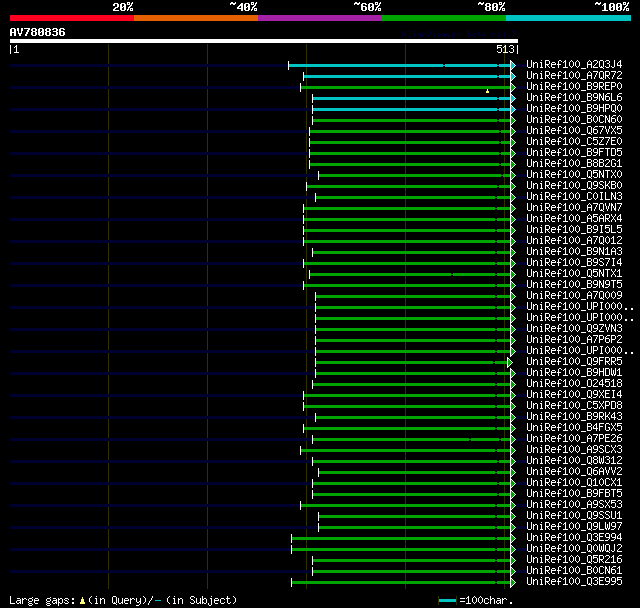Select the UniRef100_O24518 label
Screen dimensions: 640x608
pos(574,384)
